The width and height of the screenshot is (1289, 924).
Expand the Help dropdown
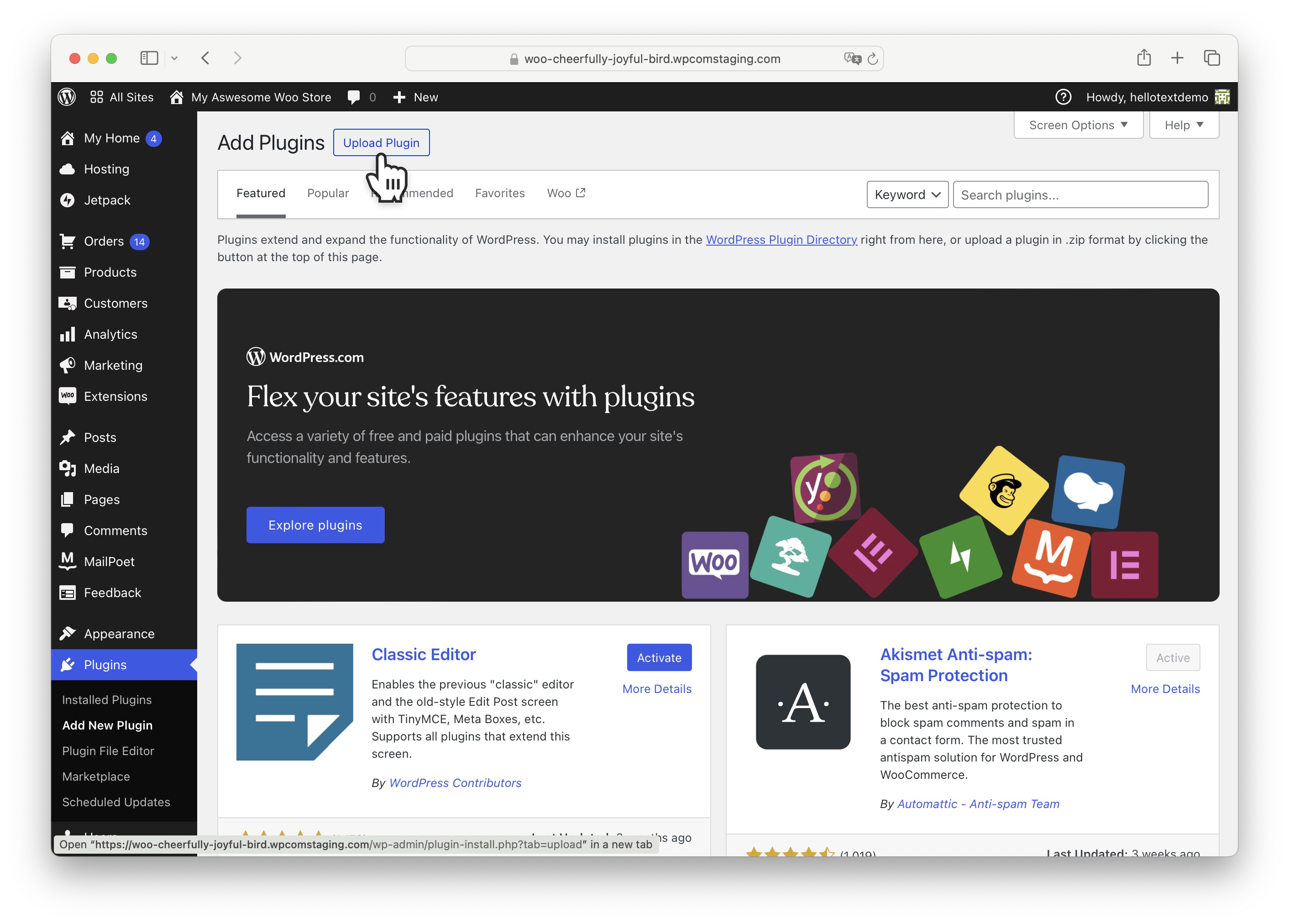1183,125
